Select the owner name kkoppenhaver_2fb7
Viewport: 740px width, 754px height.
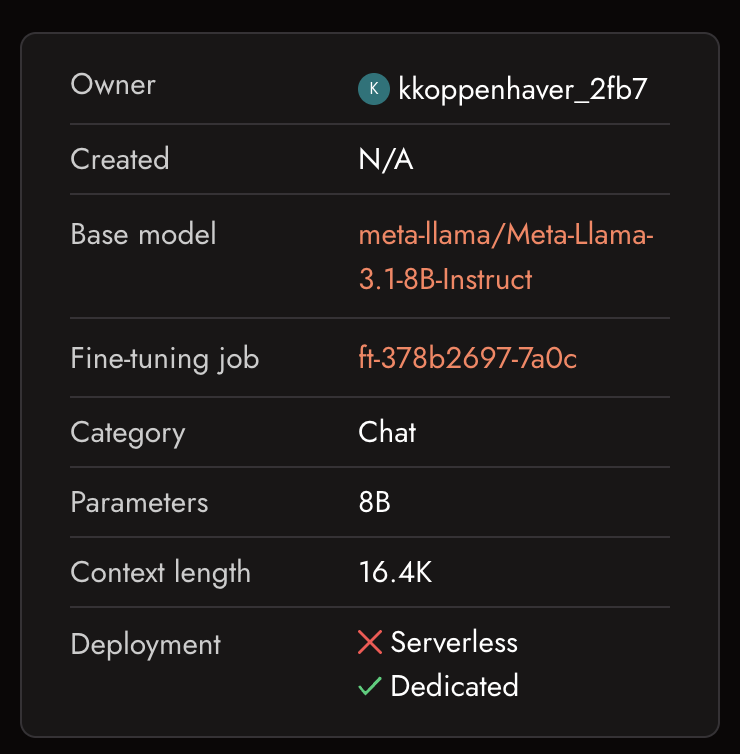[523, 89]
